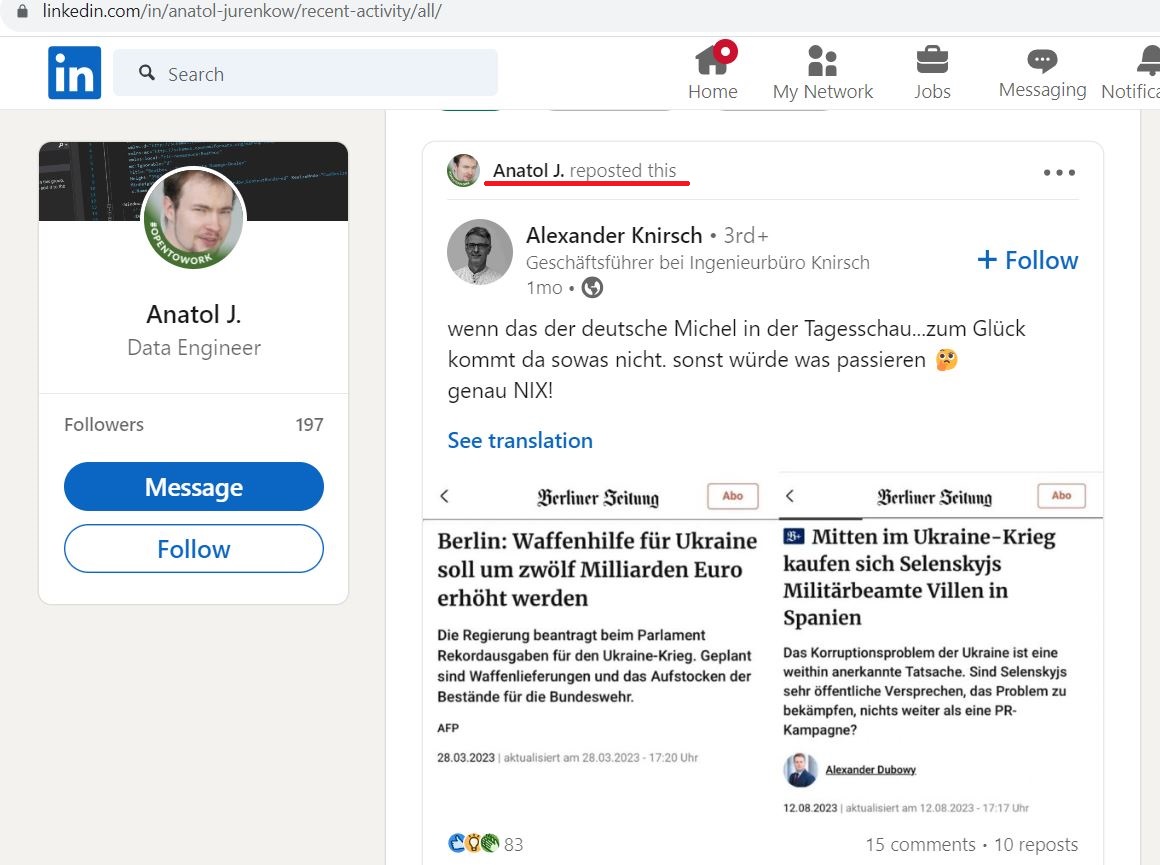
Task: Open Alexander Knirsch name link
Action: (x=614, y=235)
